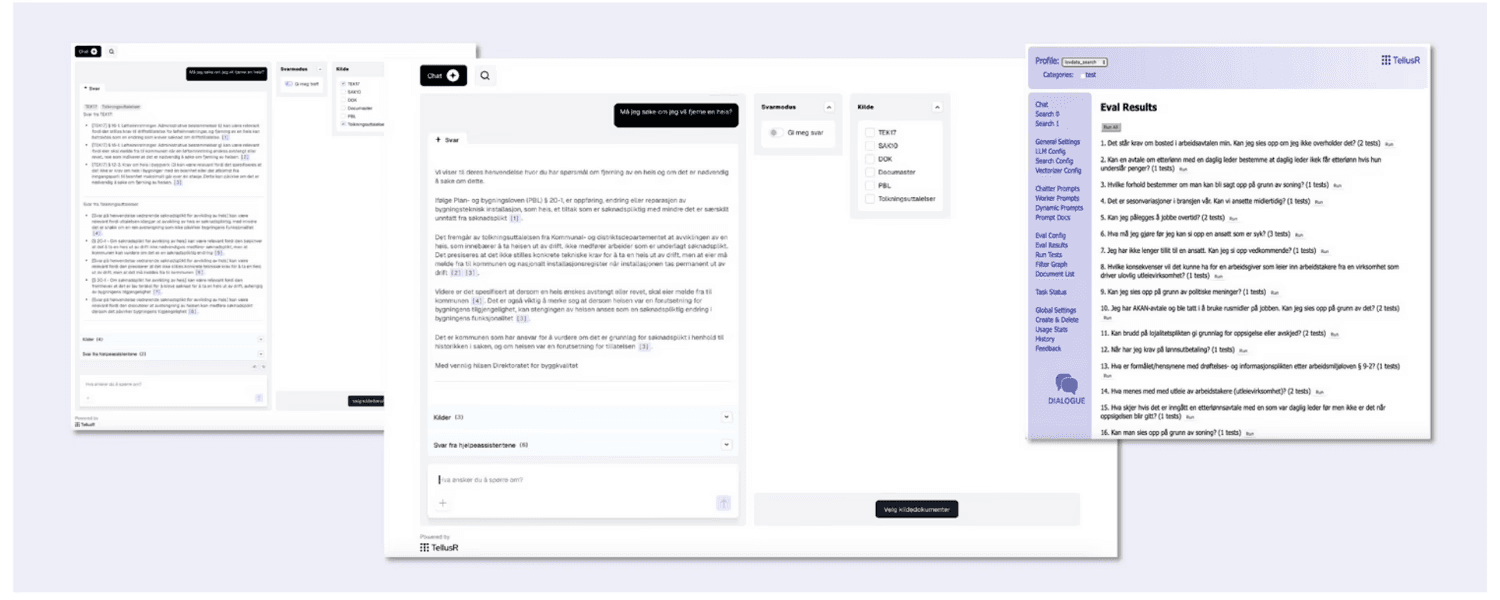Screen dimensions: 1500x600
Task: Check the Documaster source in center window
Action: point(869,172)
